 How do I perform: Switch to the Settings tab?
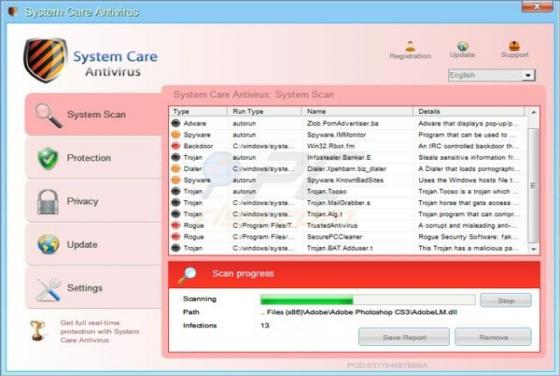(x=94, y=288)
